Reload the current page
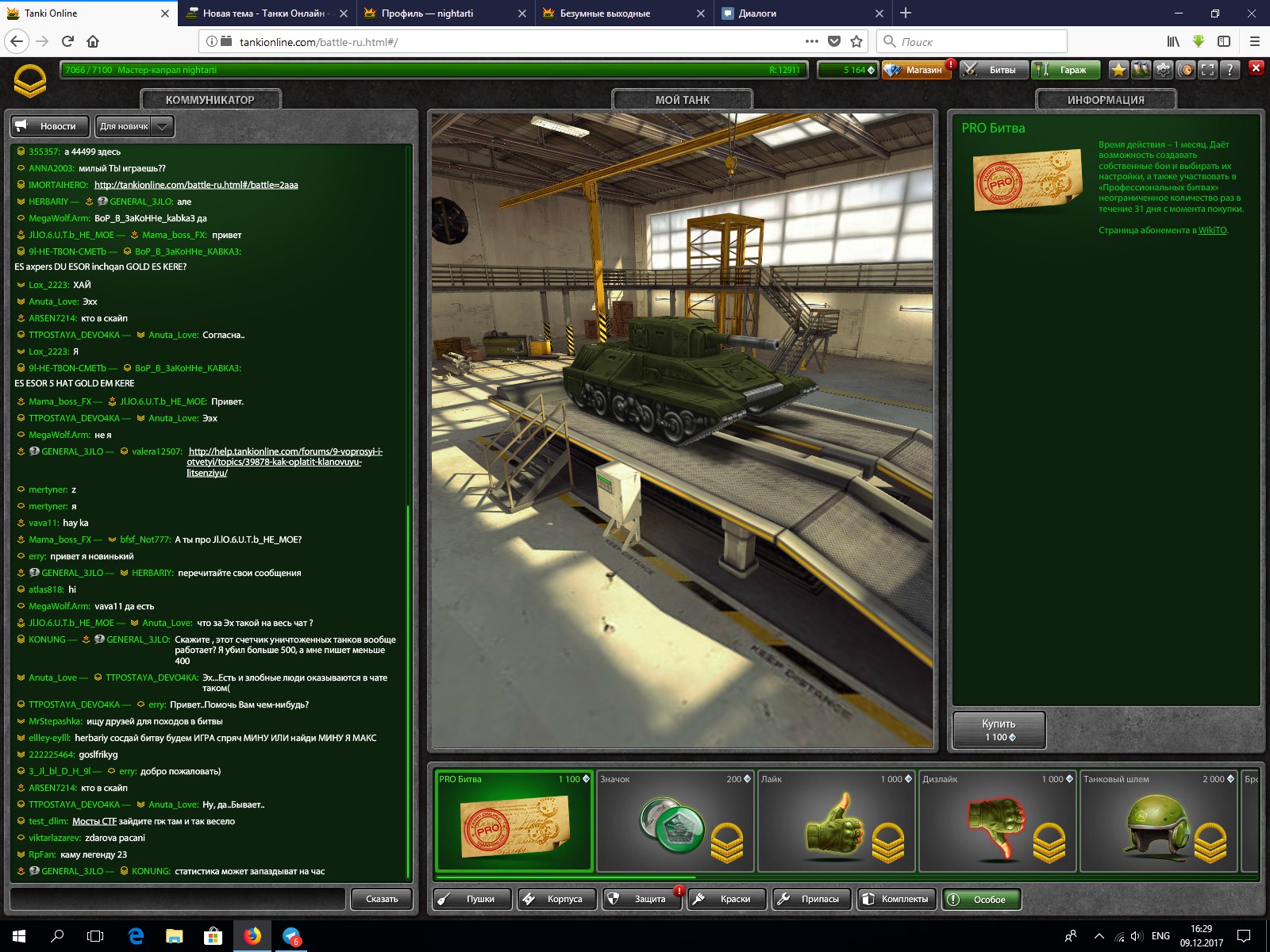Screen dimensions: 1270x952 pyautogui.click(x=67, y=41)
